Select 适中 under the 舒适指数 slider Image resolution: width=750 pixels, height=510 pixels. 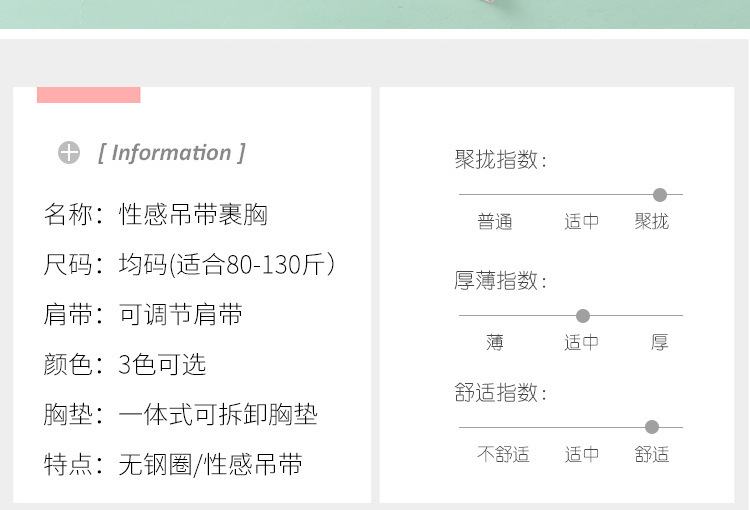[x=582, y=455]
